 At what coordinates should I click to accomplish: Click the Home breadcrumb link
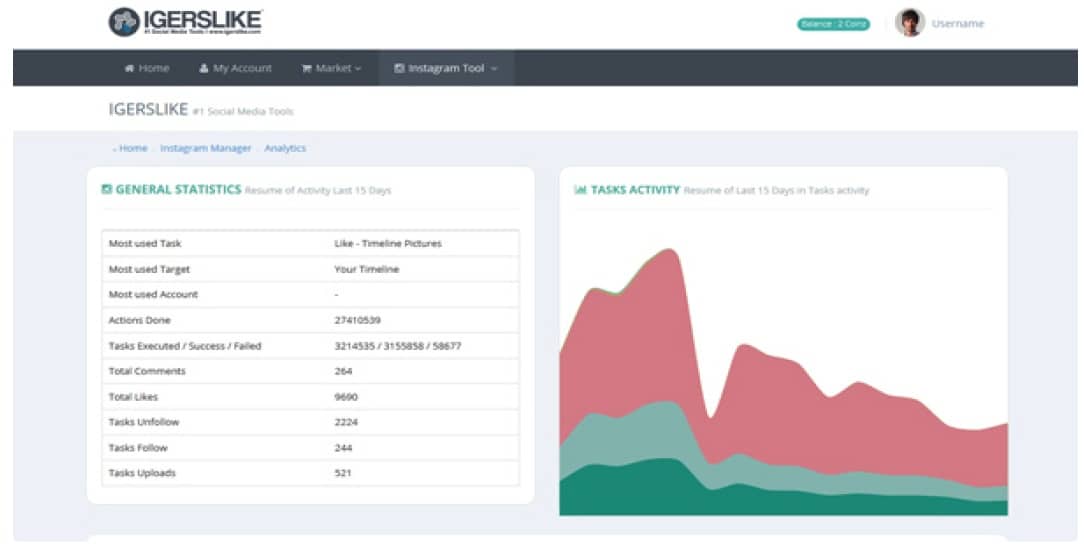pyautogui.click(x=133, y=148)
